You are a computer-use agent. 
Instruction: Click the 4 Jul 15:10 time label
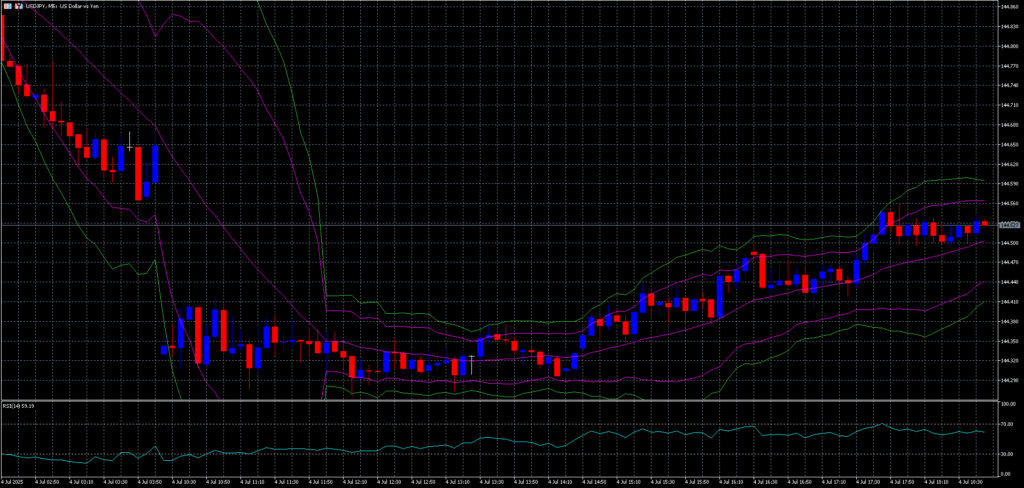(x=631, y=483)
